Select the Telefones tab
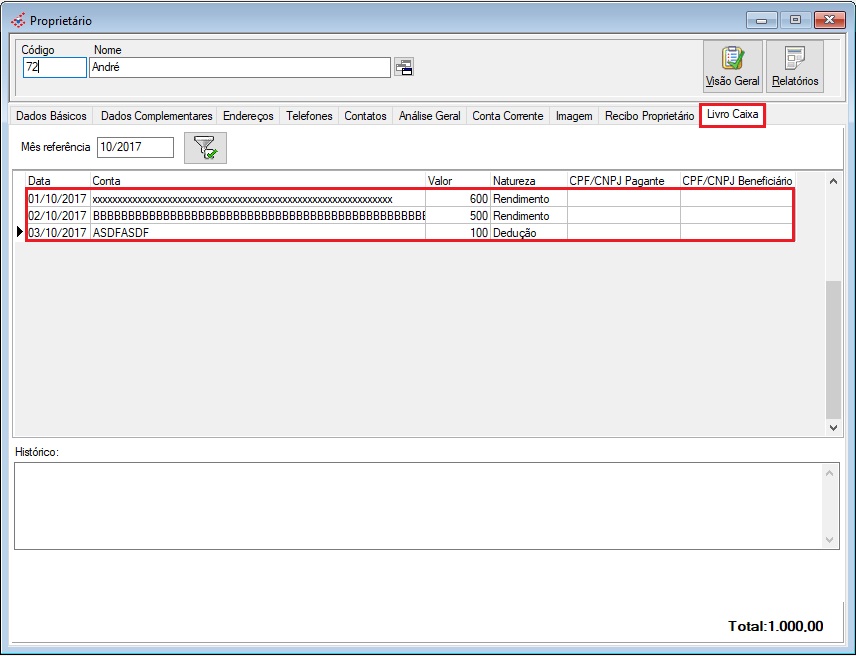The height and width of the screenshot is (656, 856). click(x=309, y=116)
